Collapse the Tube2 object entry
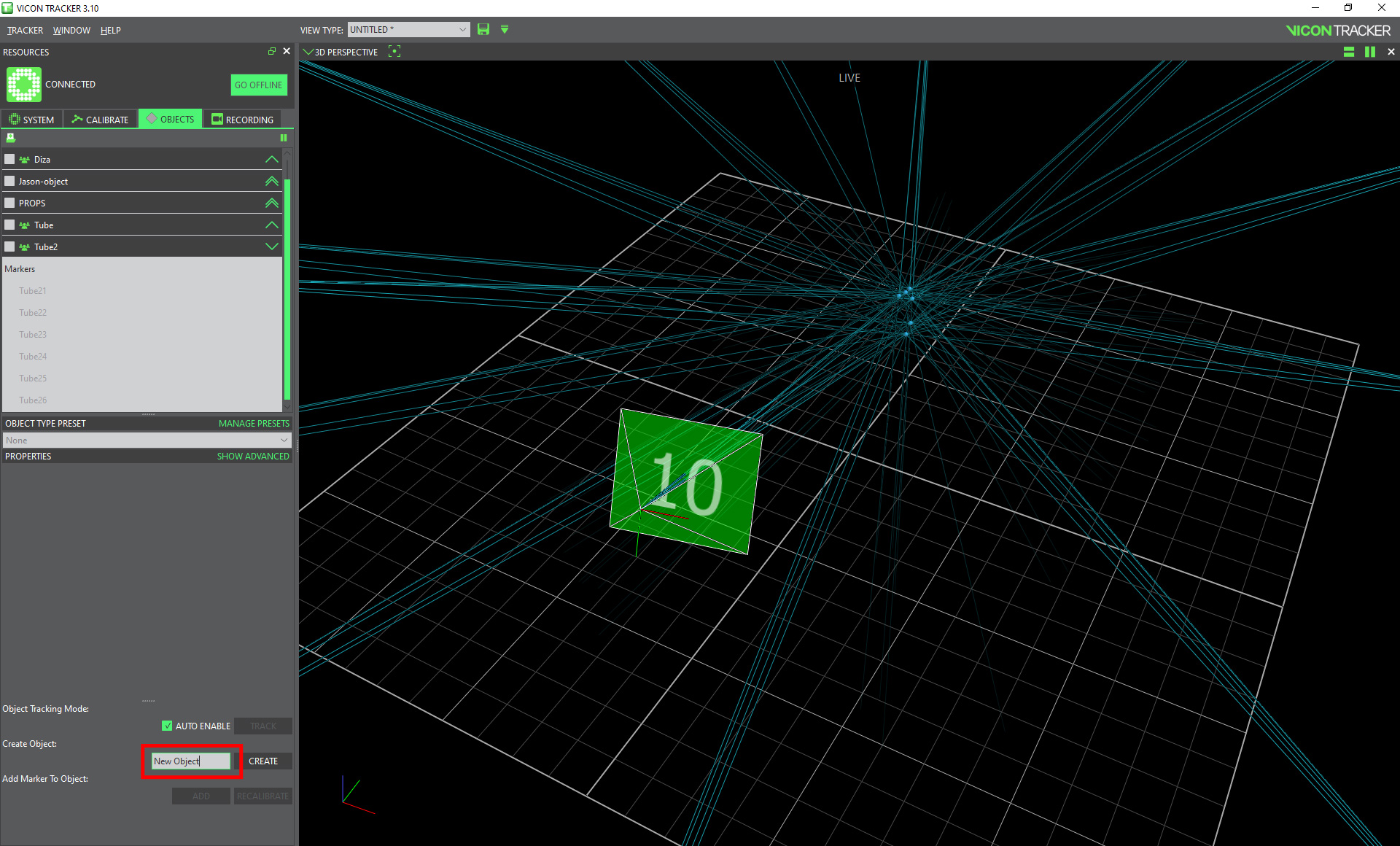Screen dimensions: 1400x846 (271, 247)
